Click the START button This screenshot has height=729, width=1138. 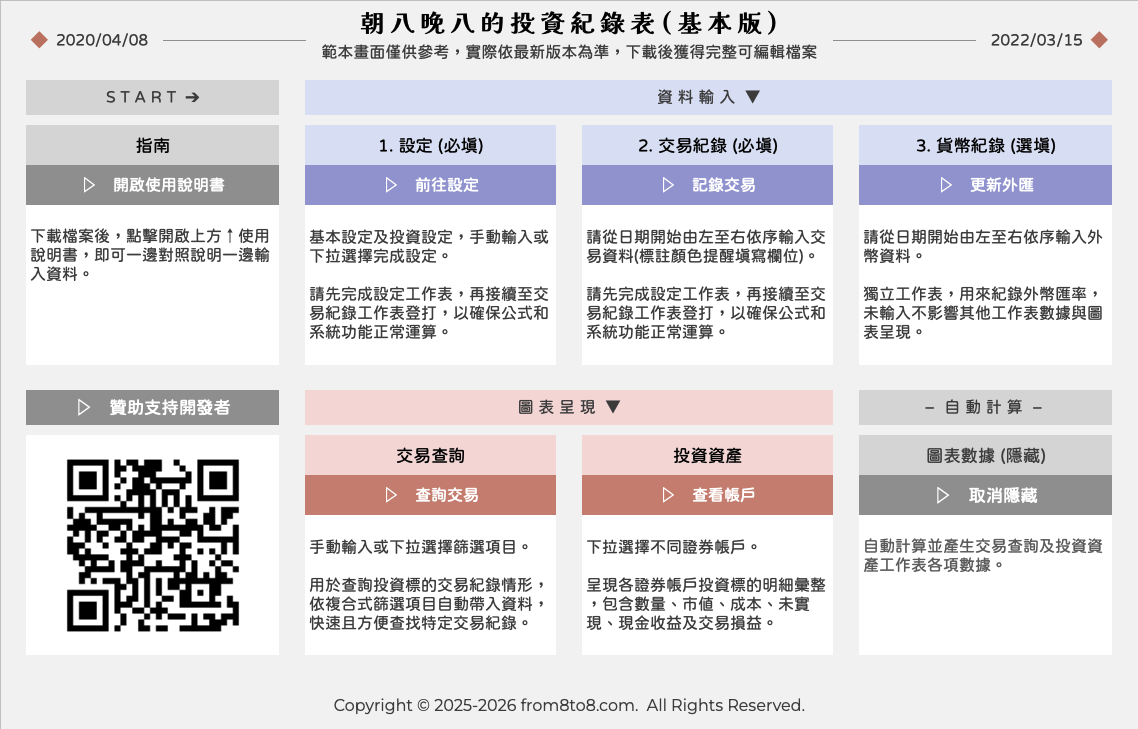152,97
